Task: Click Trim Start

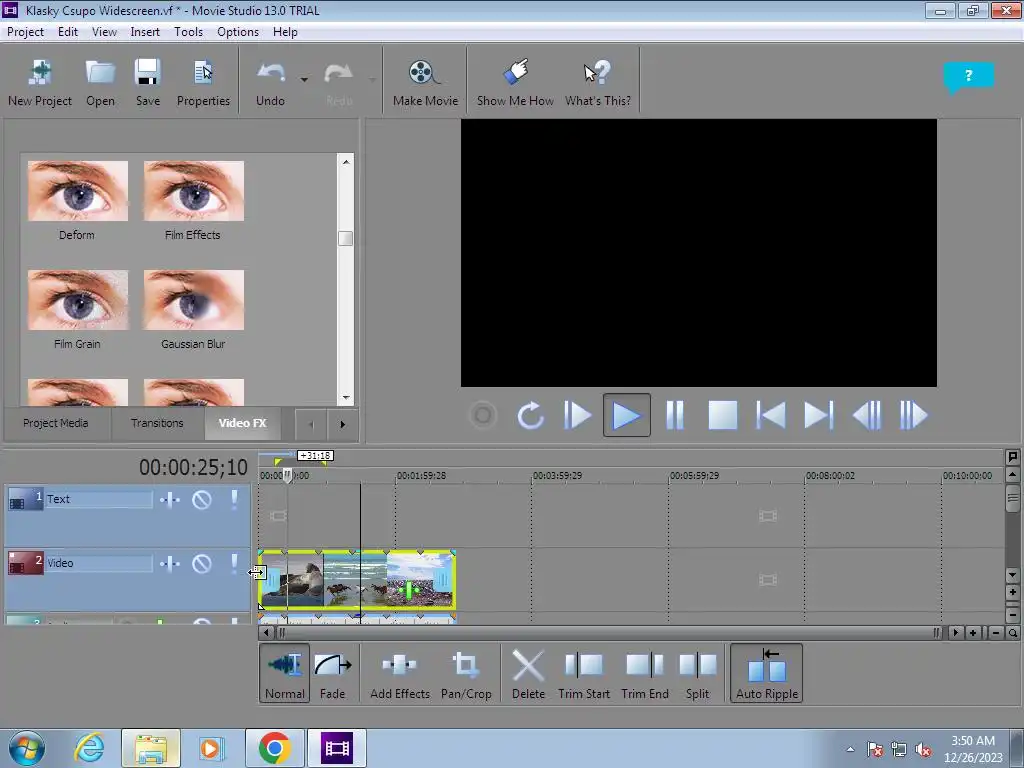Action: click(x=584, y=673)
